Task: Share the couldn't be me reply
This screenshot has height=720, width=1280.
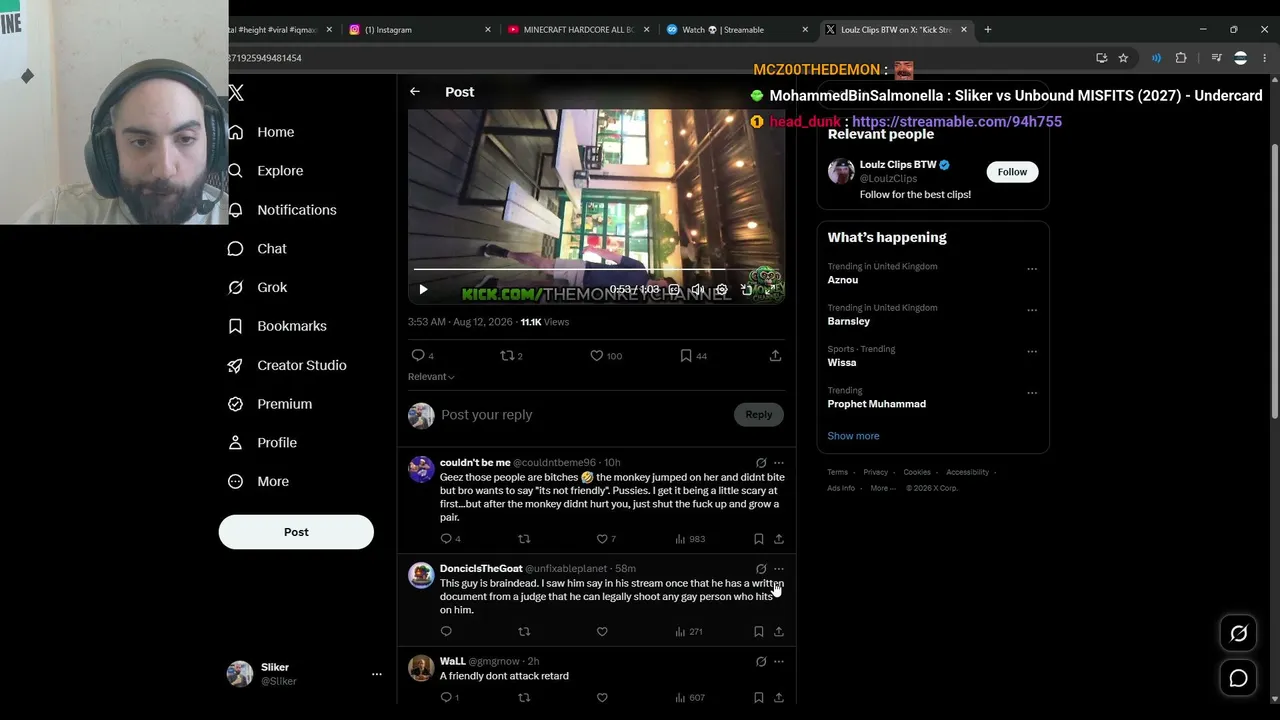Action: 779,539
